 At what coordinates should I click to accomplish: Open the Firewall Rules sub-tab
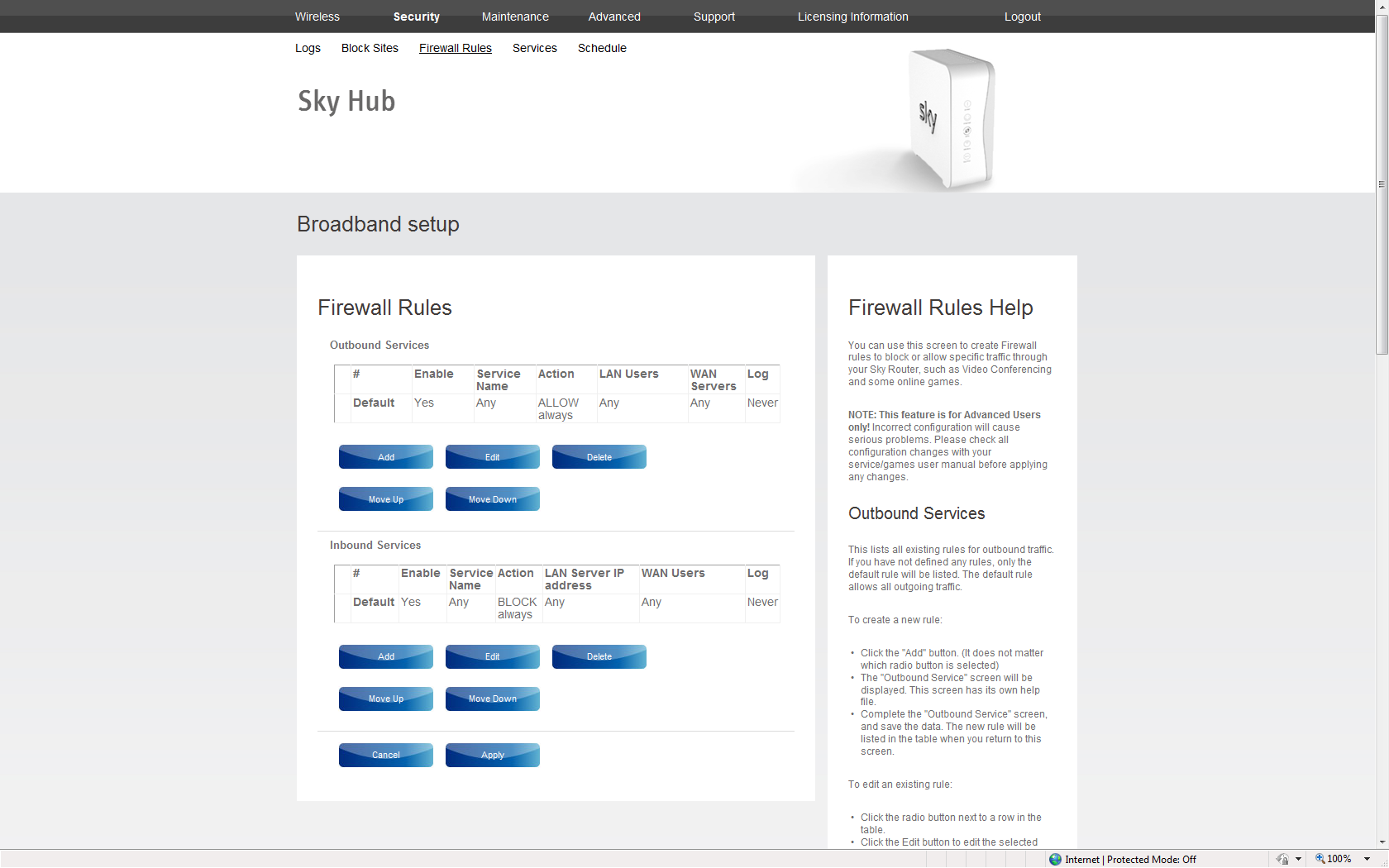pos(456,48)
